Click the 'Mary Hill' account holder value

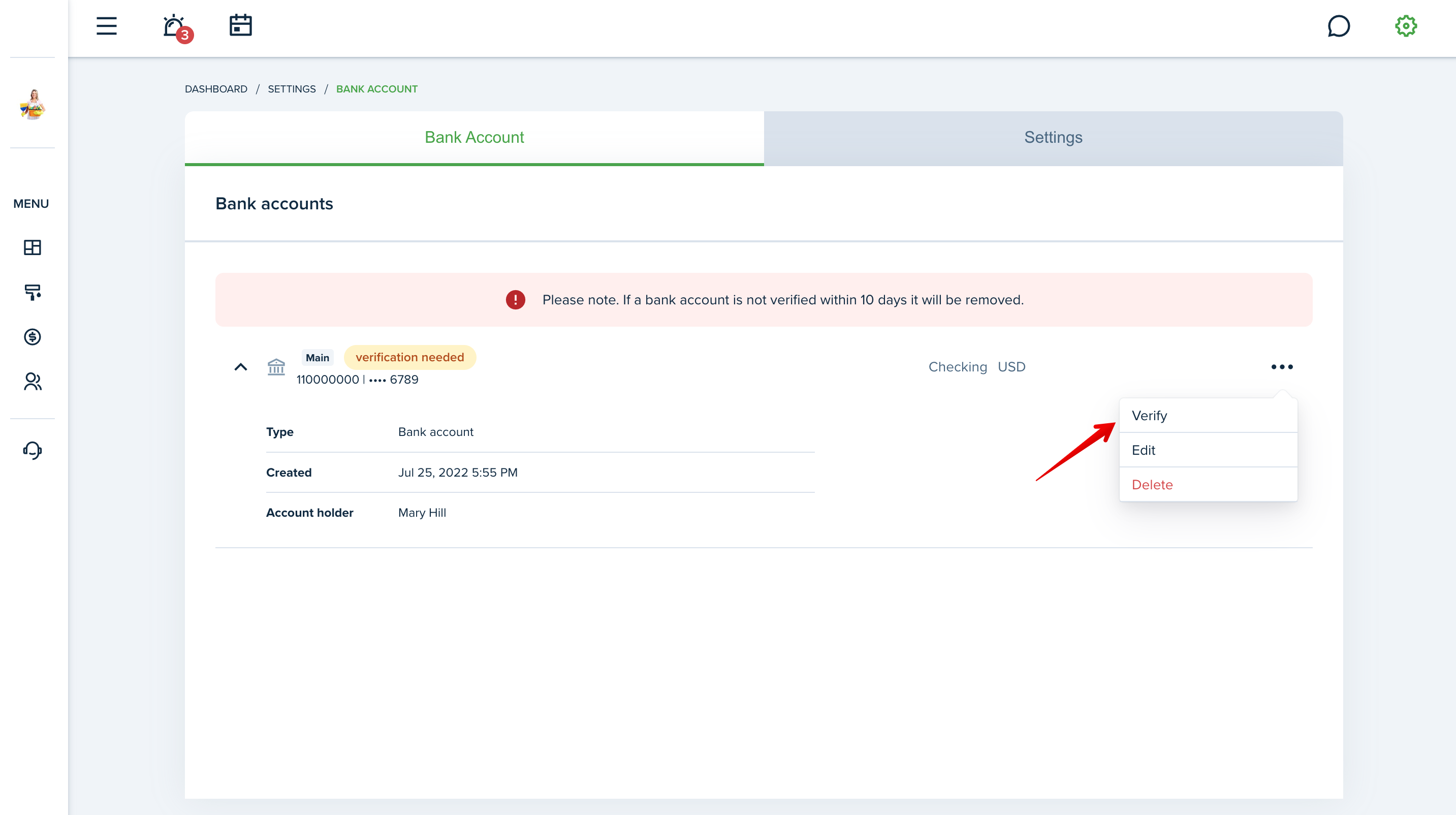click(422, 513)
